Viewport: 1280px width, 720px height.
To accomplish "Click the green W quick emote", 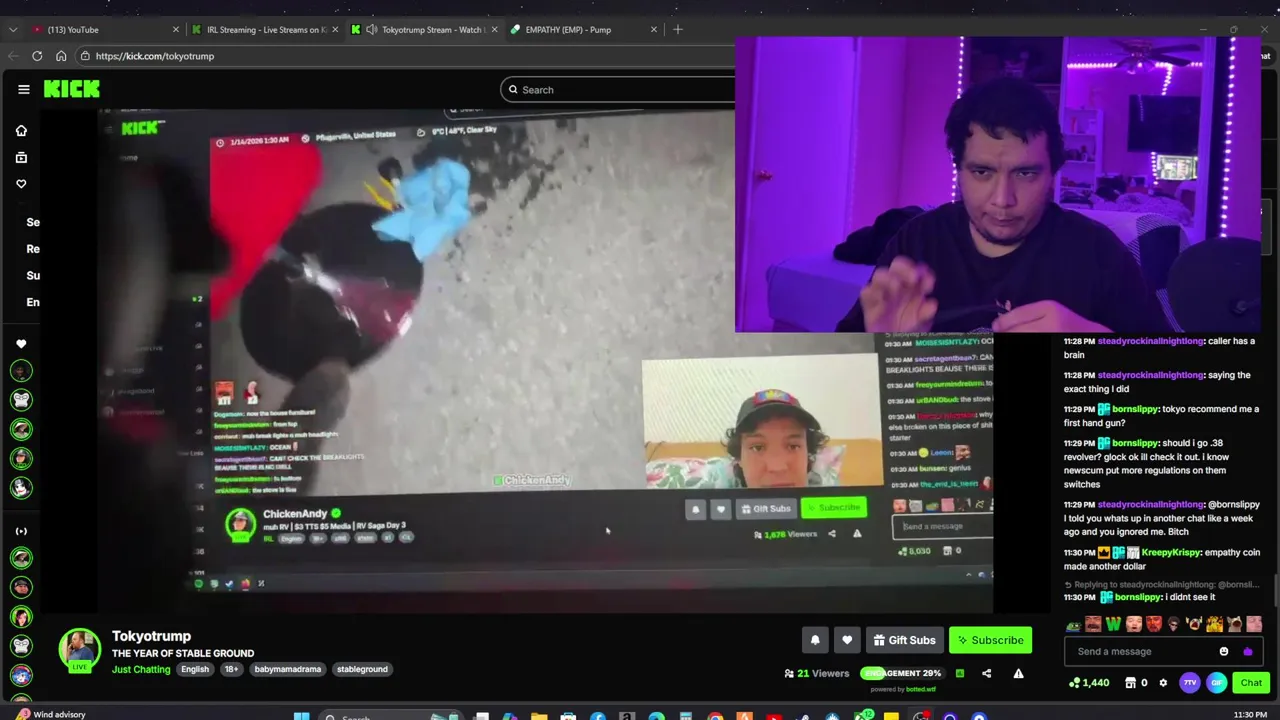I will 1113,625.
